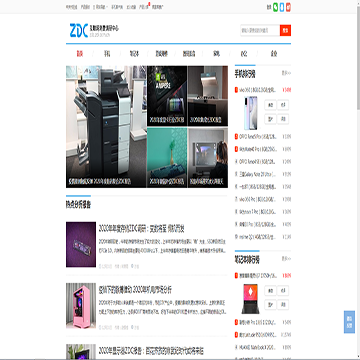Open the pink PC case article thumbnail
Viewport: 360px width, 360px height.
81,306
